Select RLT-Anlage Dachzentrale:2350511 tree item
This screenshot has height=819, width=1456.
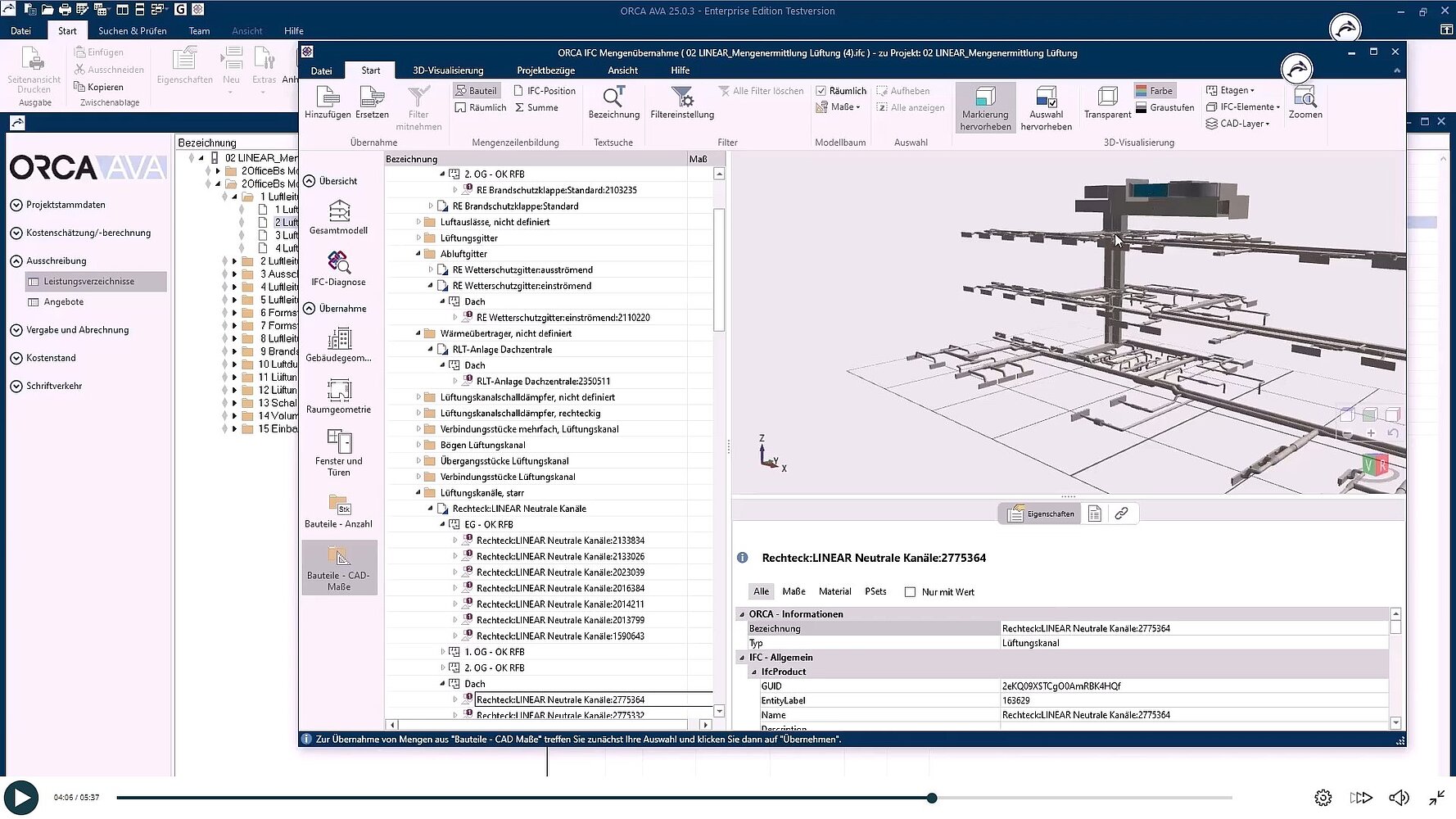coord(543,382)
